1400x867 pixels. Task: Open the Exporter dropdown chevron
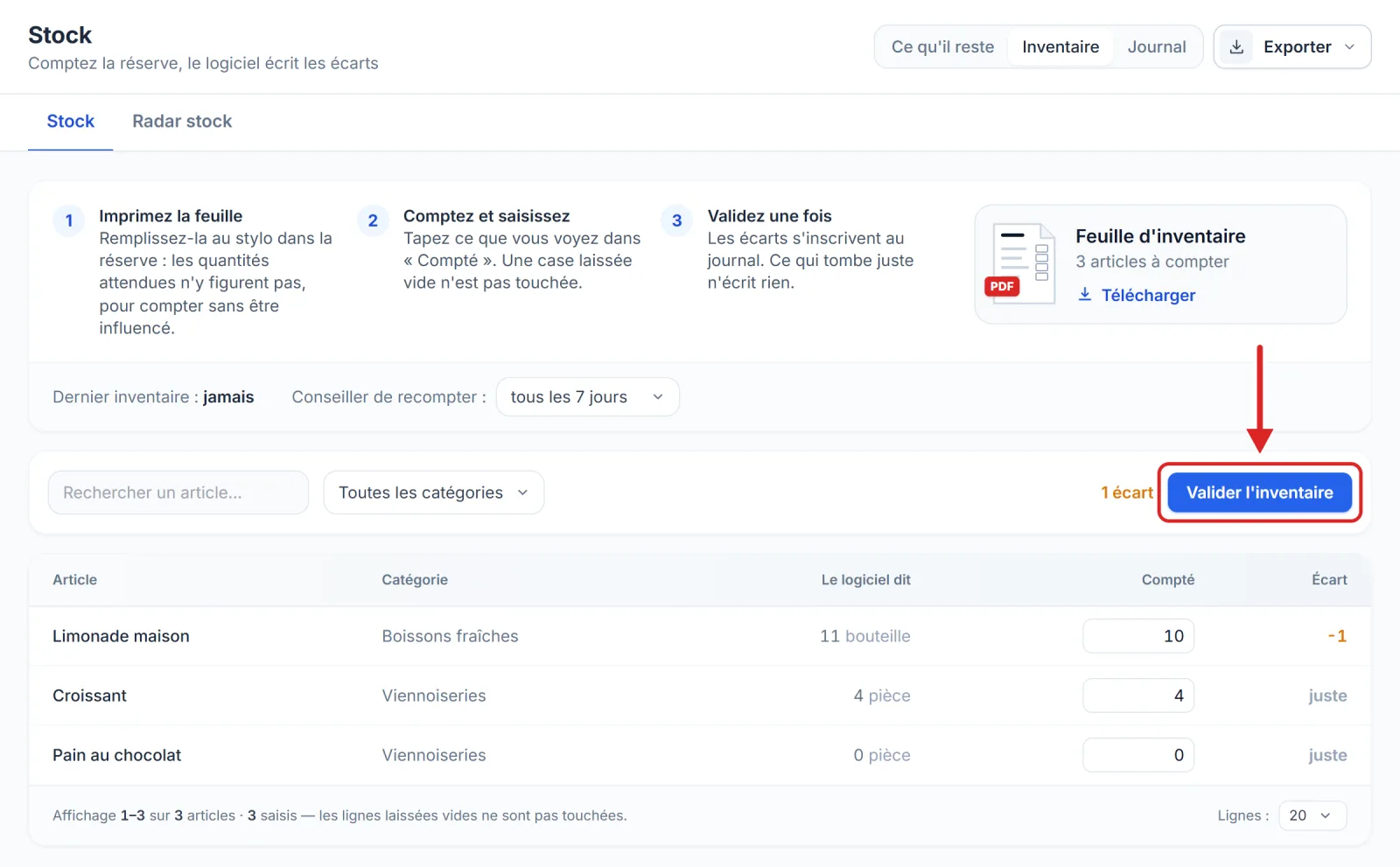coord(1349,47)
